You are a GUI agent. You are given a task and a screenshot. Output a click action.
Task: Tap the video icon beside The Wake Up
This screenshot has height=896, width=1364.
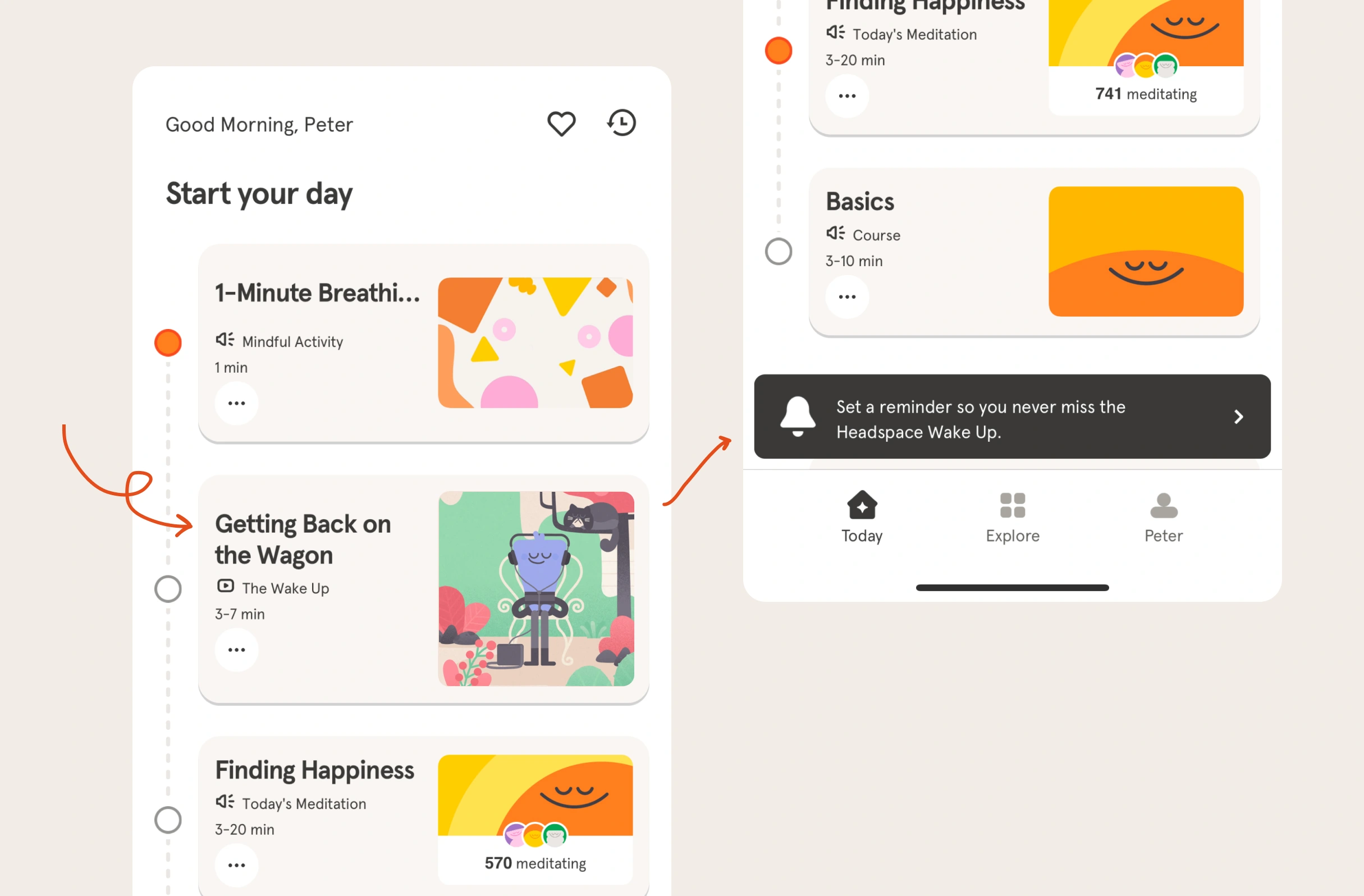point(225,586)
